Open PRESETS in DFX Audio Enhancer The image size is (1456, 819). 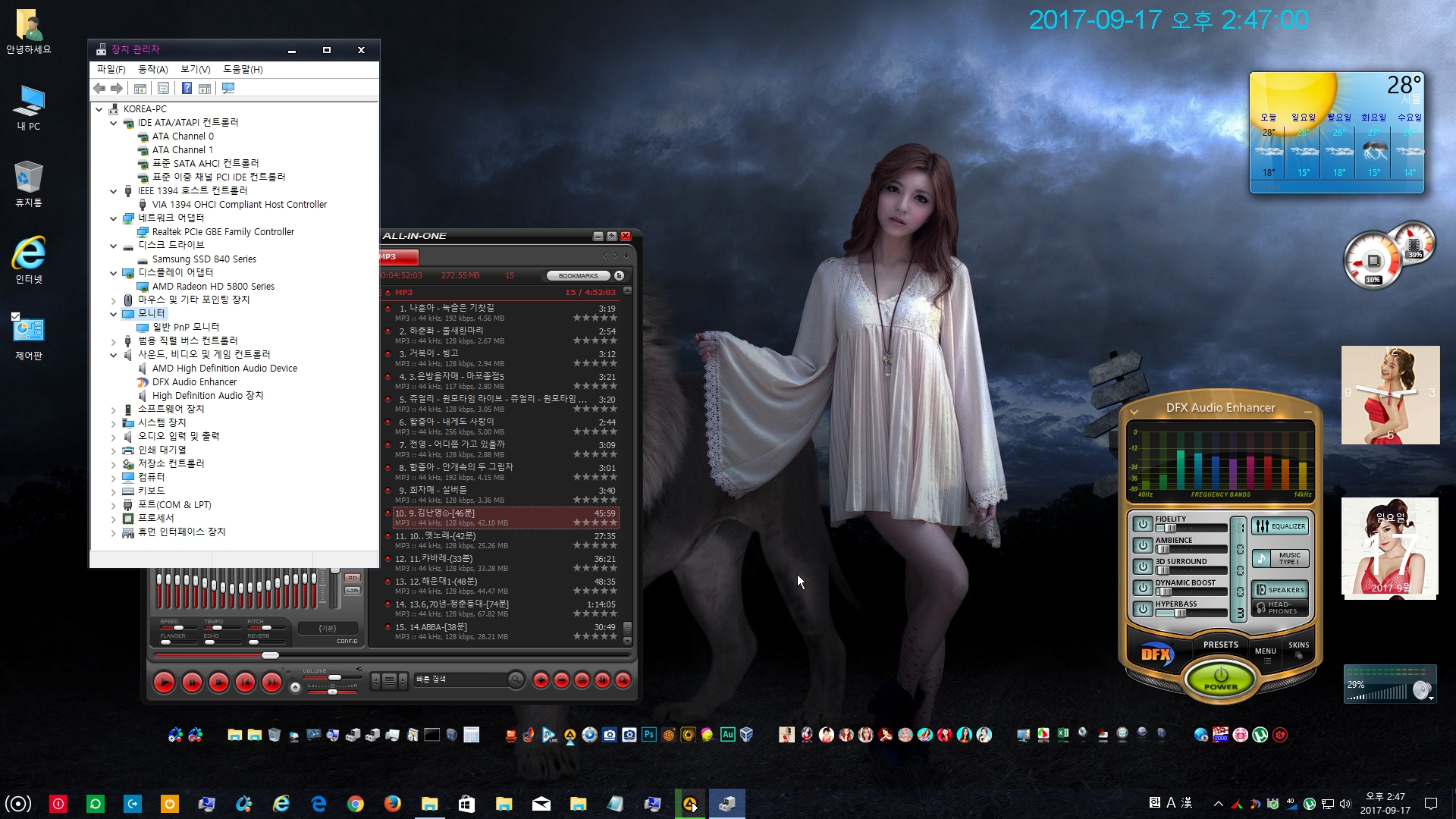(x=1220, y=645)
